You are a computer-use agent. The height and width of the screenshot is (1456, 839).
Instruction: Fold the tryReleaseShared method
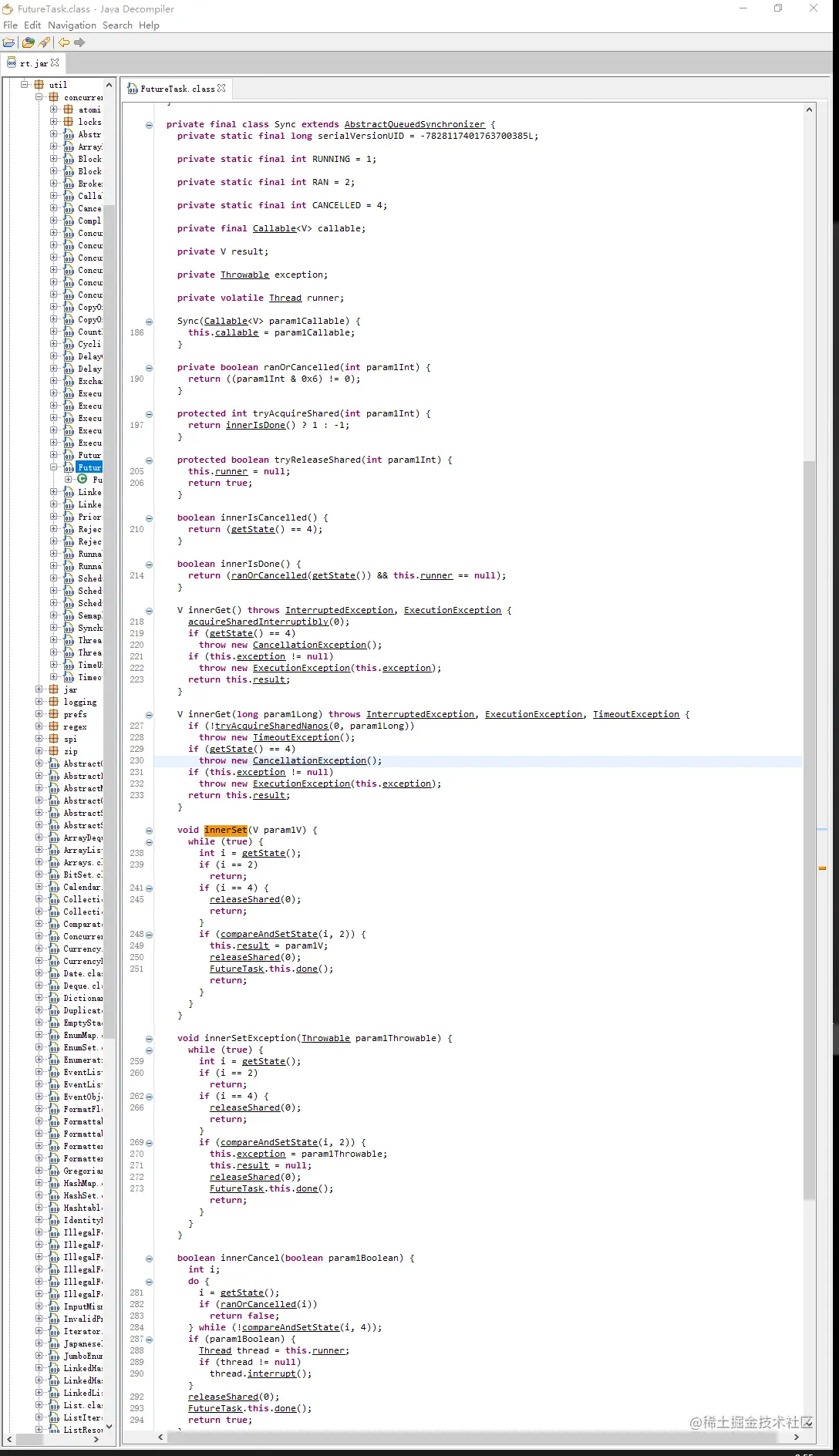click(x=149, y=460)
